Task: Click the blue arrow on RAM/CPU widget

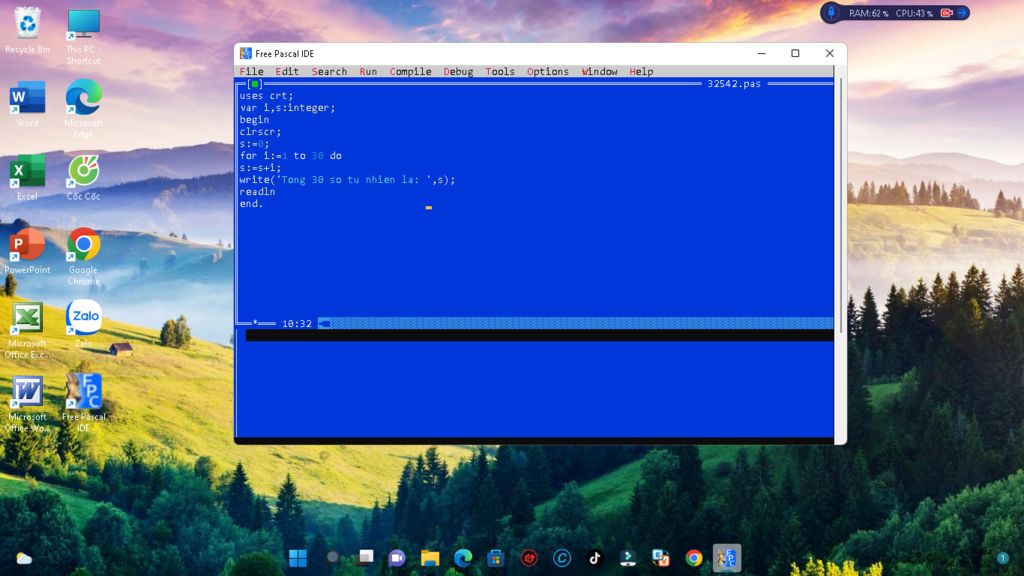Action: coord(962,13)
